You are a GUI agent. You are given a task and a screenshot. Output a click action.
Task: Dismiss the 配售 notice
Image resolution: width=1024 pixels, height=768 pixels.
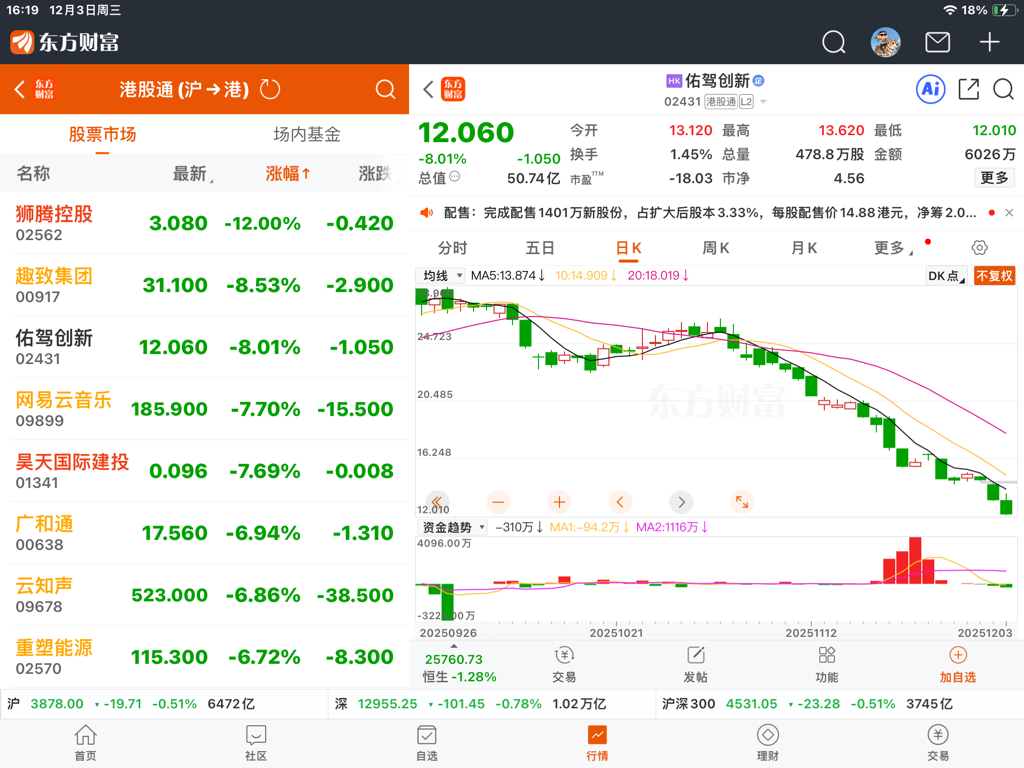1009,213
